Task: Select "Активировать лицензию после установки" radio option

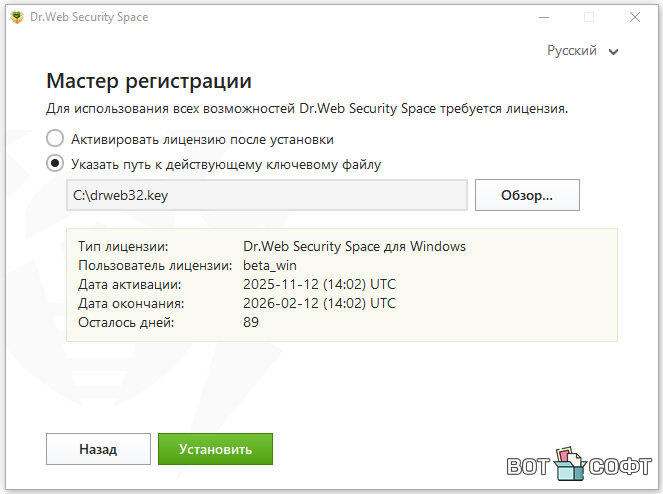Action: [55, 139]
